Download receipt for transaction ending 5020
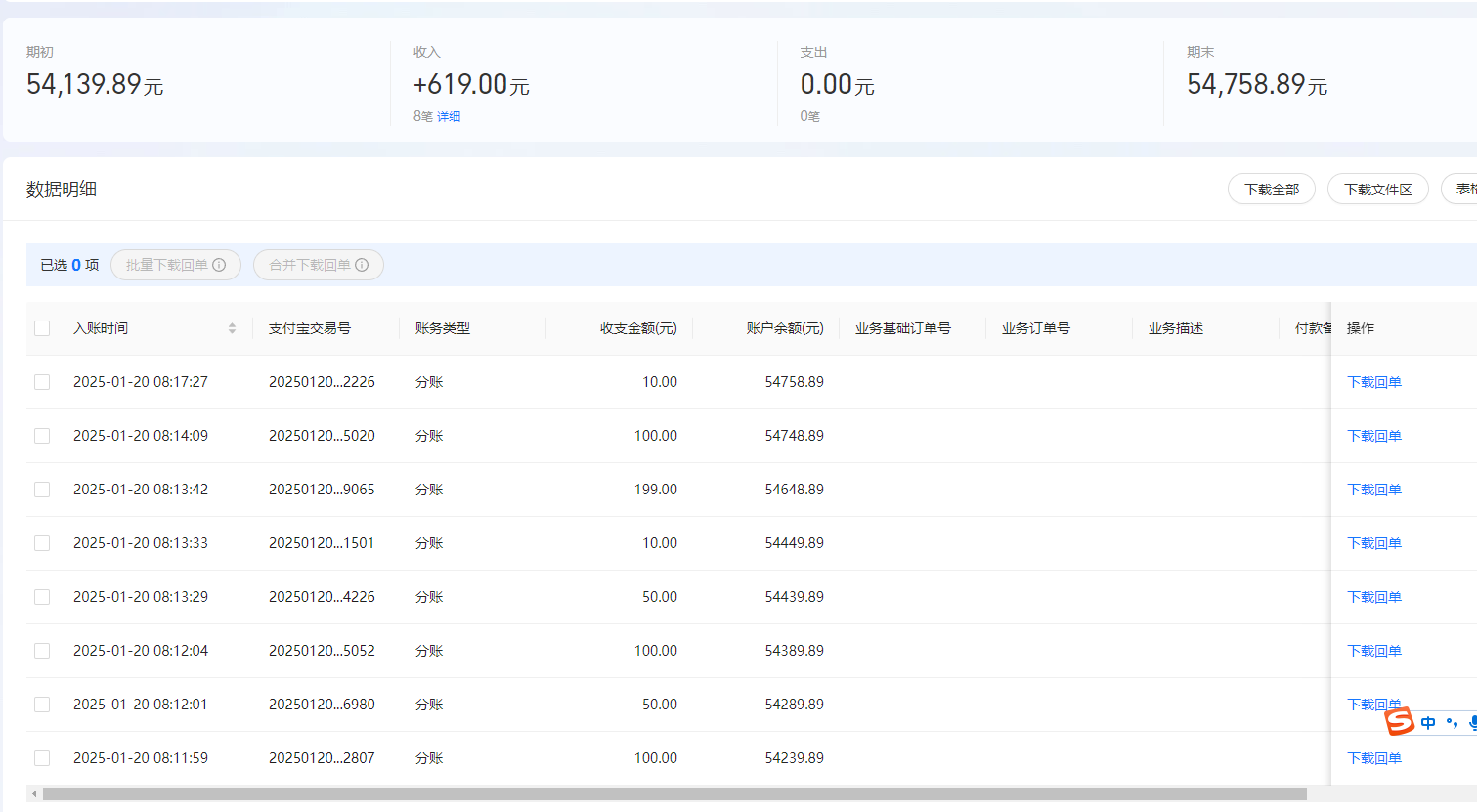Viewport: 1477px width, 812px height. tap(1374, 436)
